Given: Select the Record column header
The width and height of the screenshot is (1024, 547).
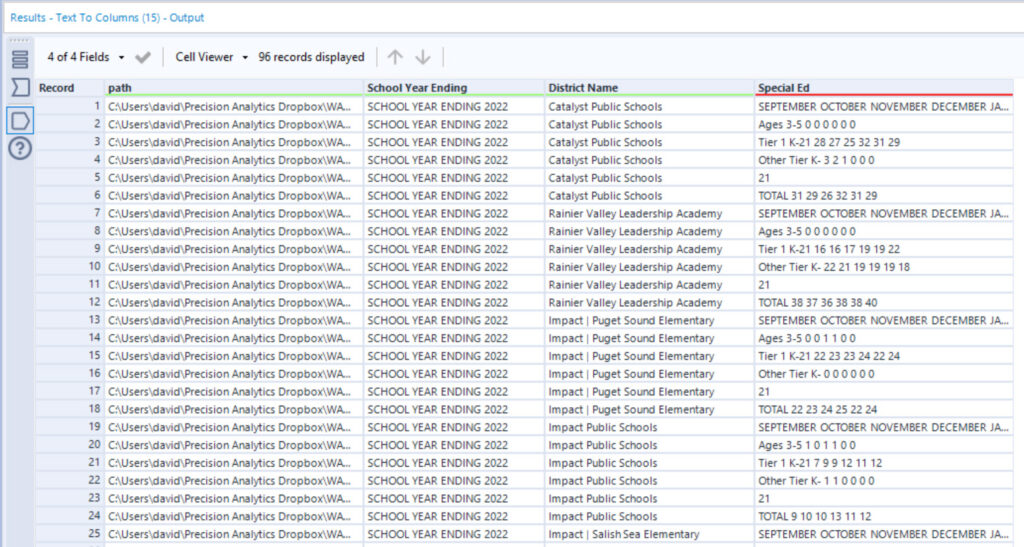Looking at the screenshot, I should (70, 88).
